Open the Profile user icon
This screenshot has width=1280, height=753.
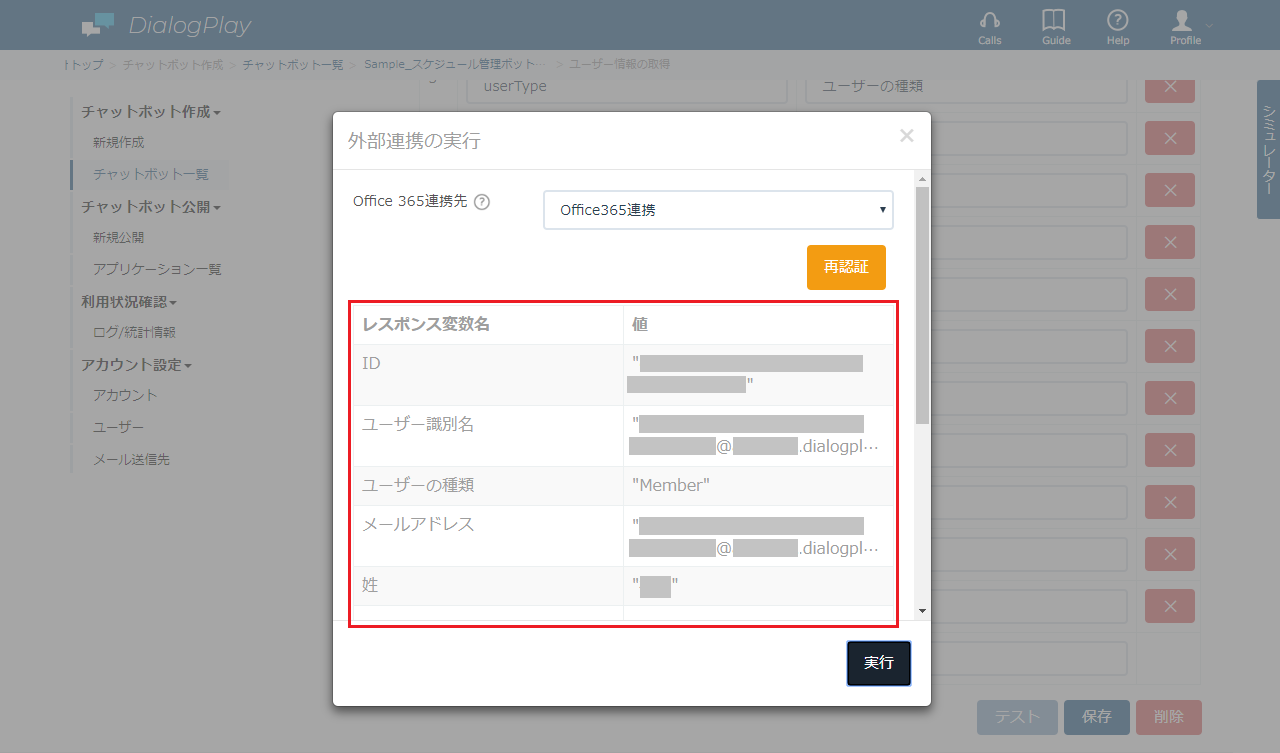point(1187,27)
